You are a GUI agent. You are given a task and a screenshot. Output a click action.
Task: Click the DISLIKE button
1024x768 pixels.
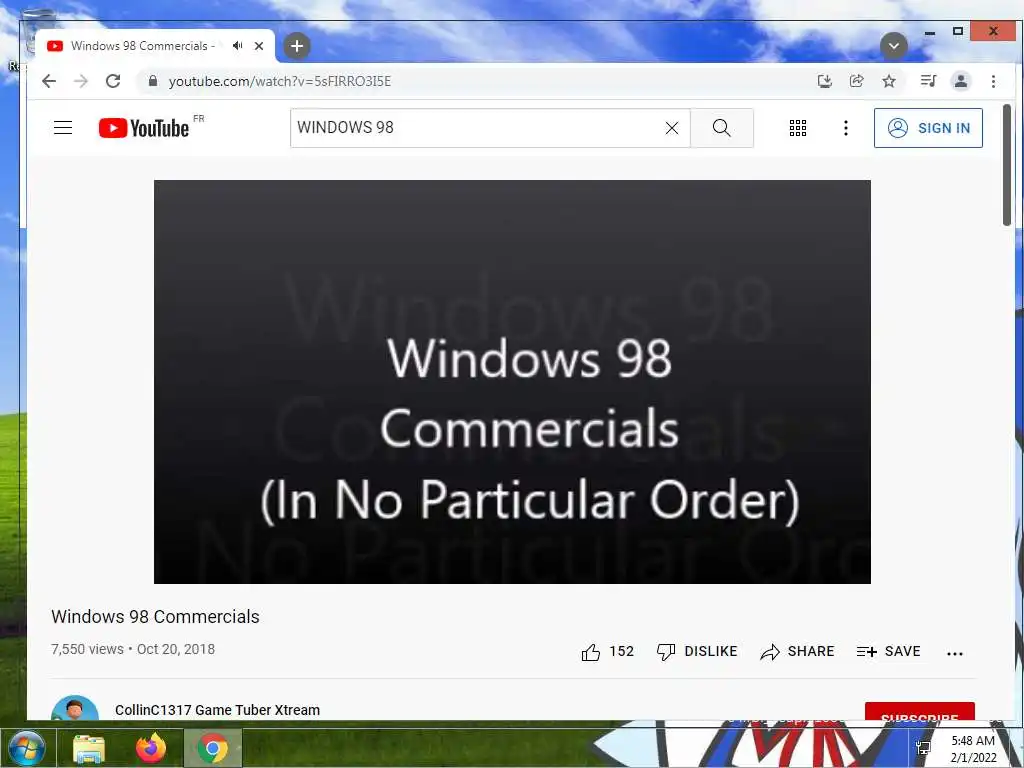[x=697, y=652]
